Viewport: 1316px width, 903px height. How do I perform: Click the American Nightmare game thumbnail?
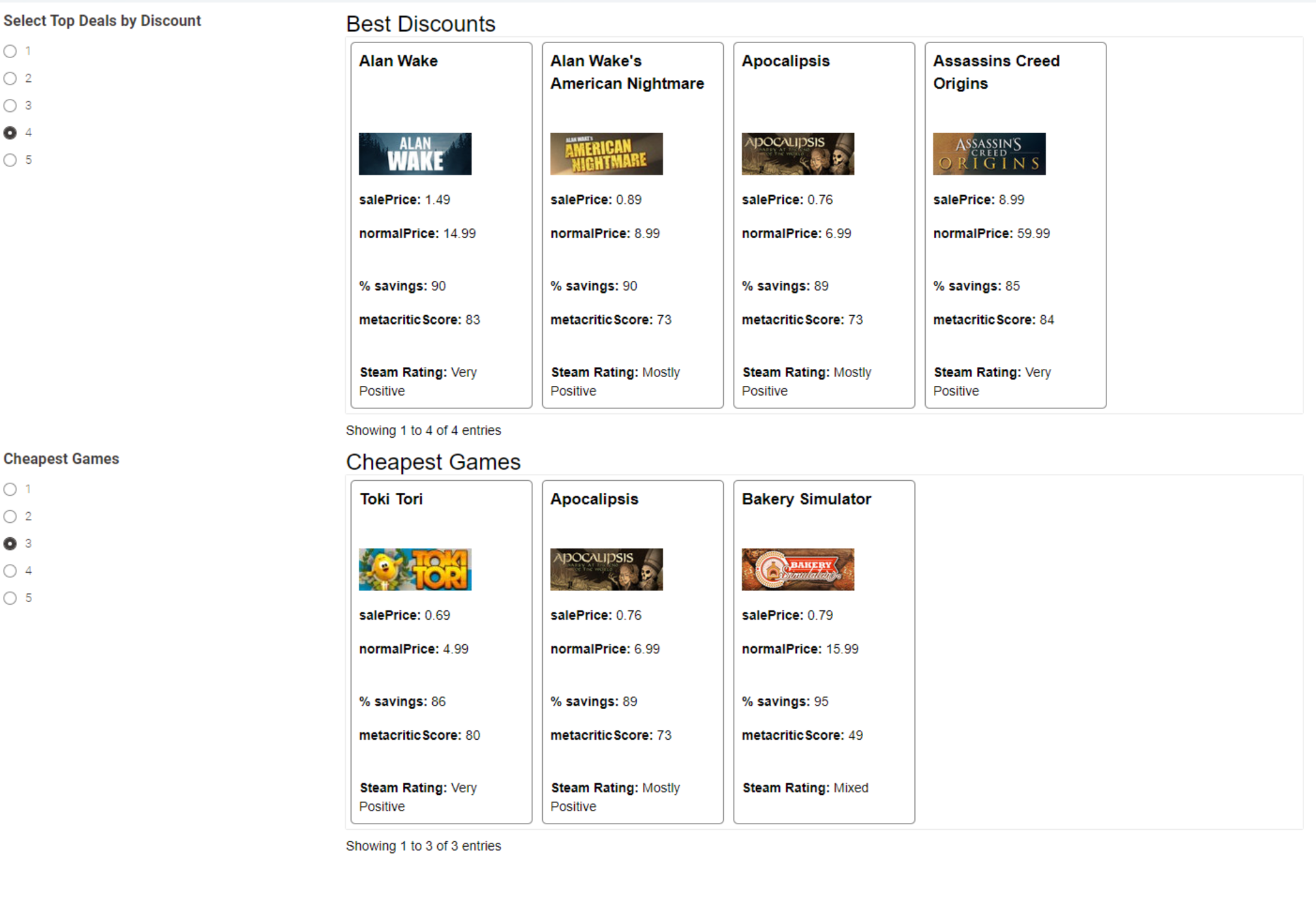606,154
